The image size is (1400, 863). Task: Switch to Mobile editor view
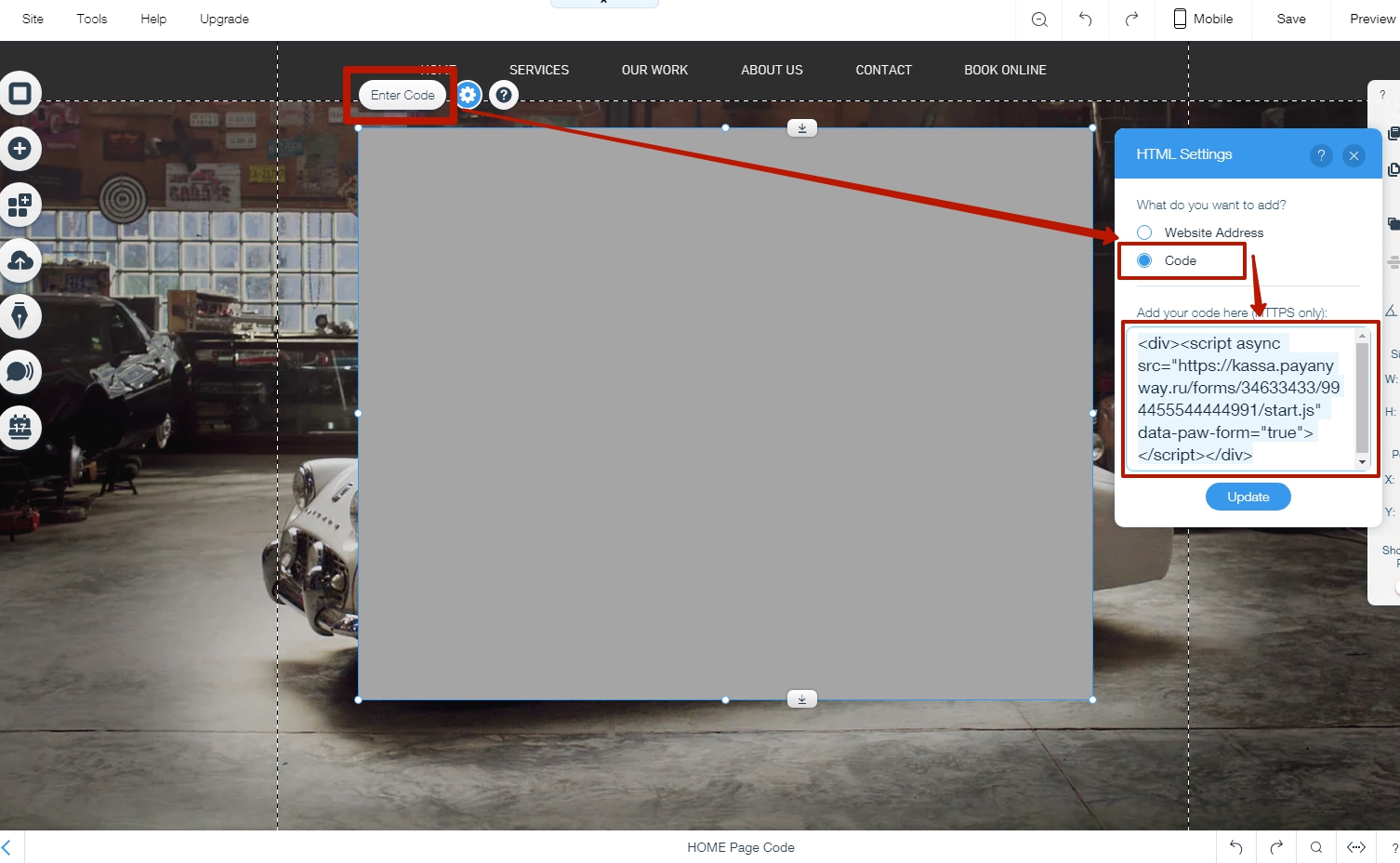[x=1203, y=19]
